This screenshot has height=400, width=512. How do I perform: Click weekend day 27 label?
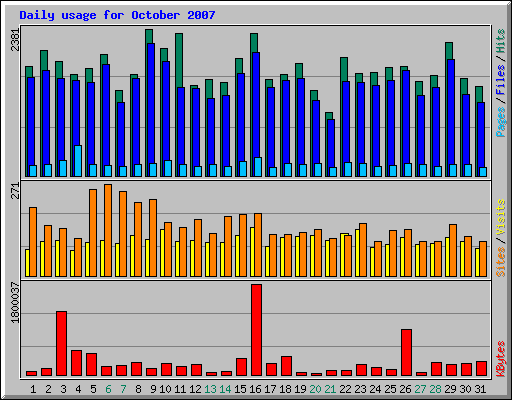coord(420,389)
